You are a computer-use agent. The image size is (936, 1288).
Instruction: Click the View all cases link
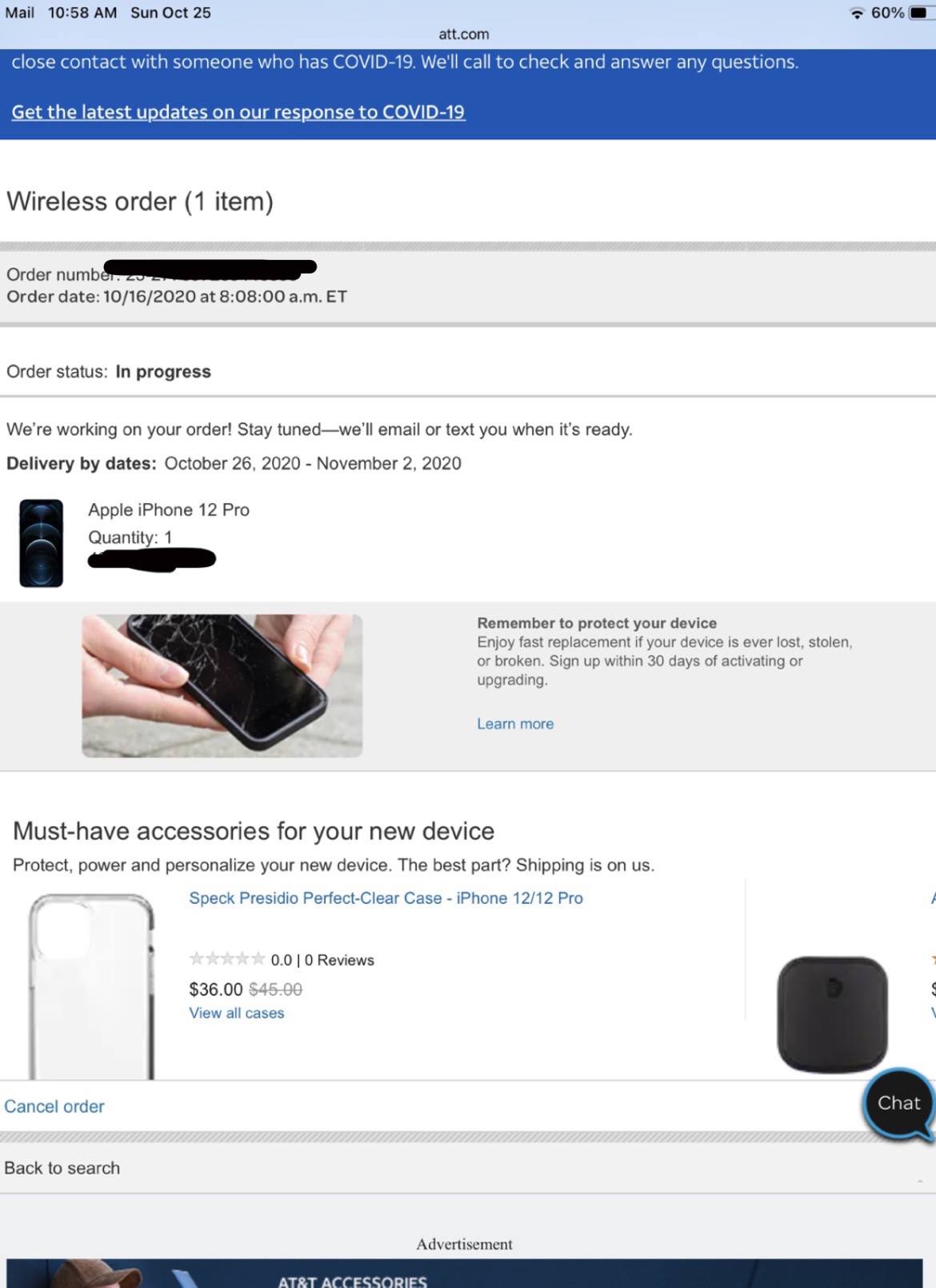236,1013
